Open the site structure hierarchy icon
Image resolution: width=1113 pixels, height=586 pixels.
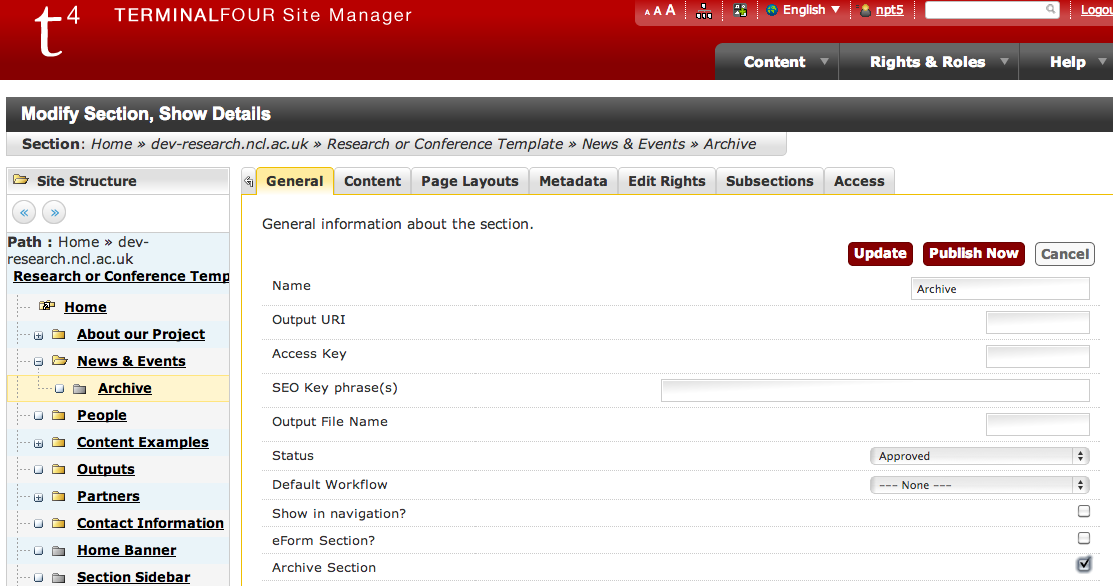(x=705, y=11)
